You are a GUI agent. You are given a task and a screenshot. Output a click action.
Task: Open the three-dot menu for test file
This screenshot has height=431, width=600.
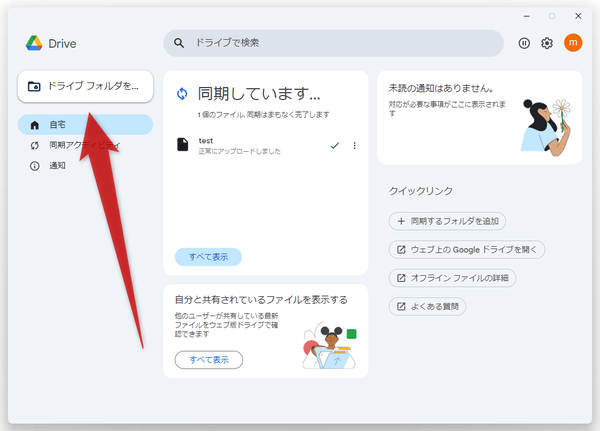coord(354,146)
